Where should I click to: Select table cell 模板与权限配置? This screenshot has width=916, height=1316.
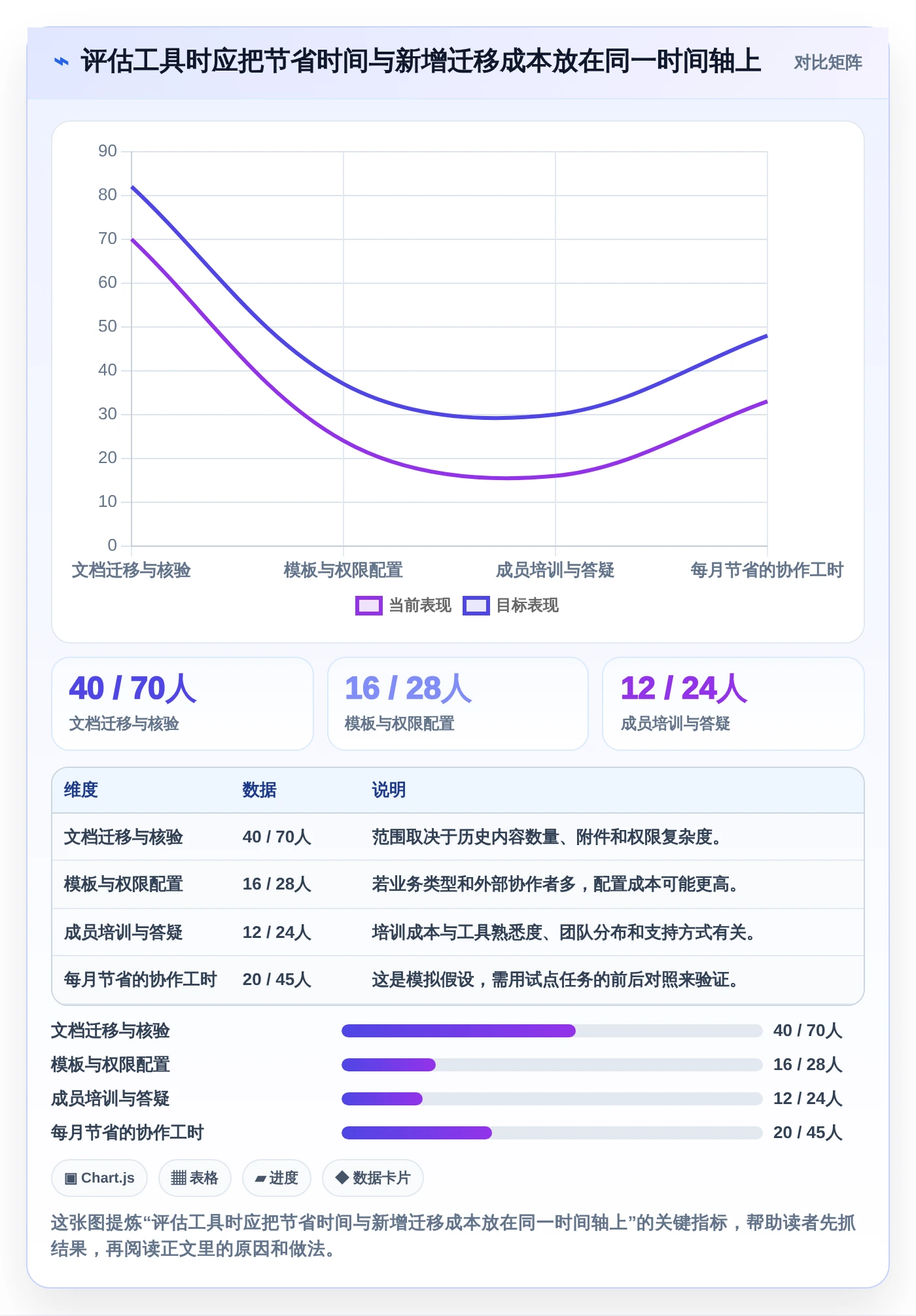124,884
